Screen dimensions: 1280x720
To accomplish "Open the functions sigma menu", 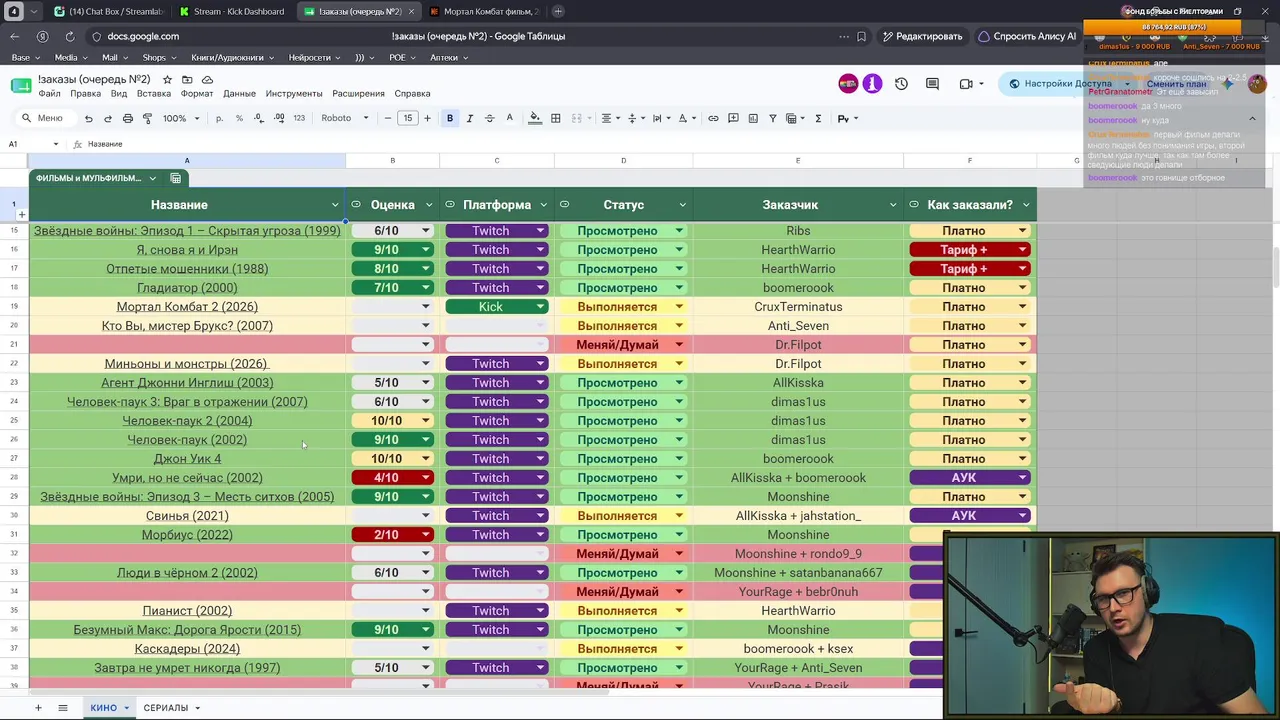I will tap(818, 118).
